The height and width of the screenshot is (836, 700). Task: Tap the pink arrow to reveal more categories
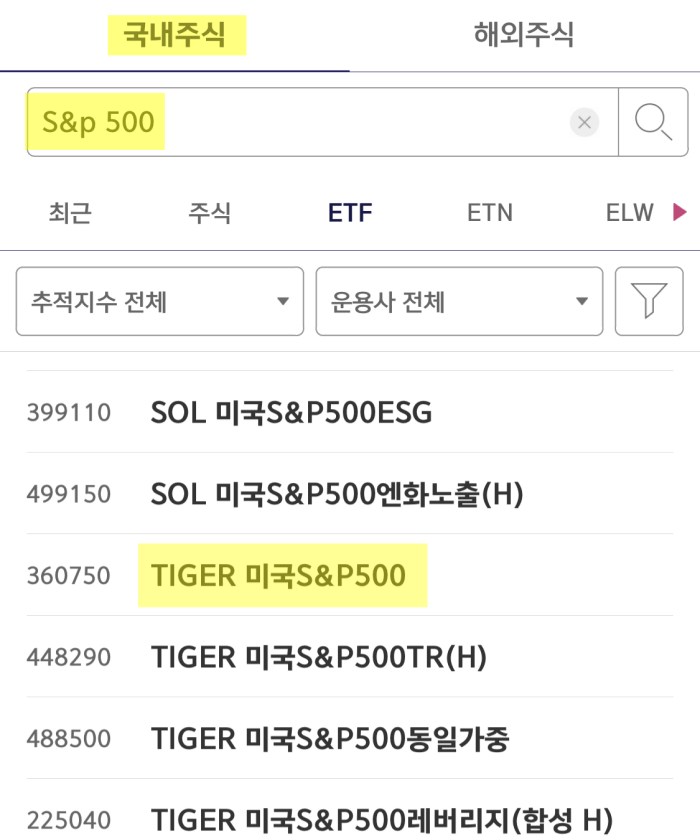[679, 212]
